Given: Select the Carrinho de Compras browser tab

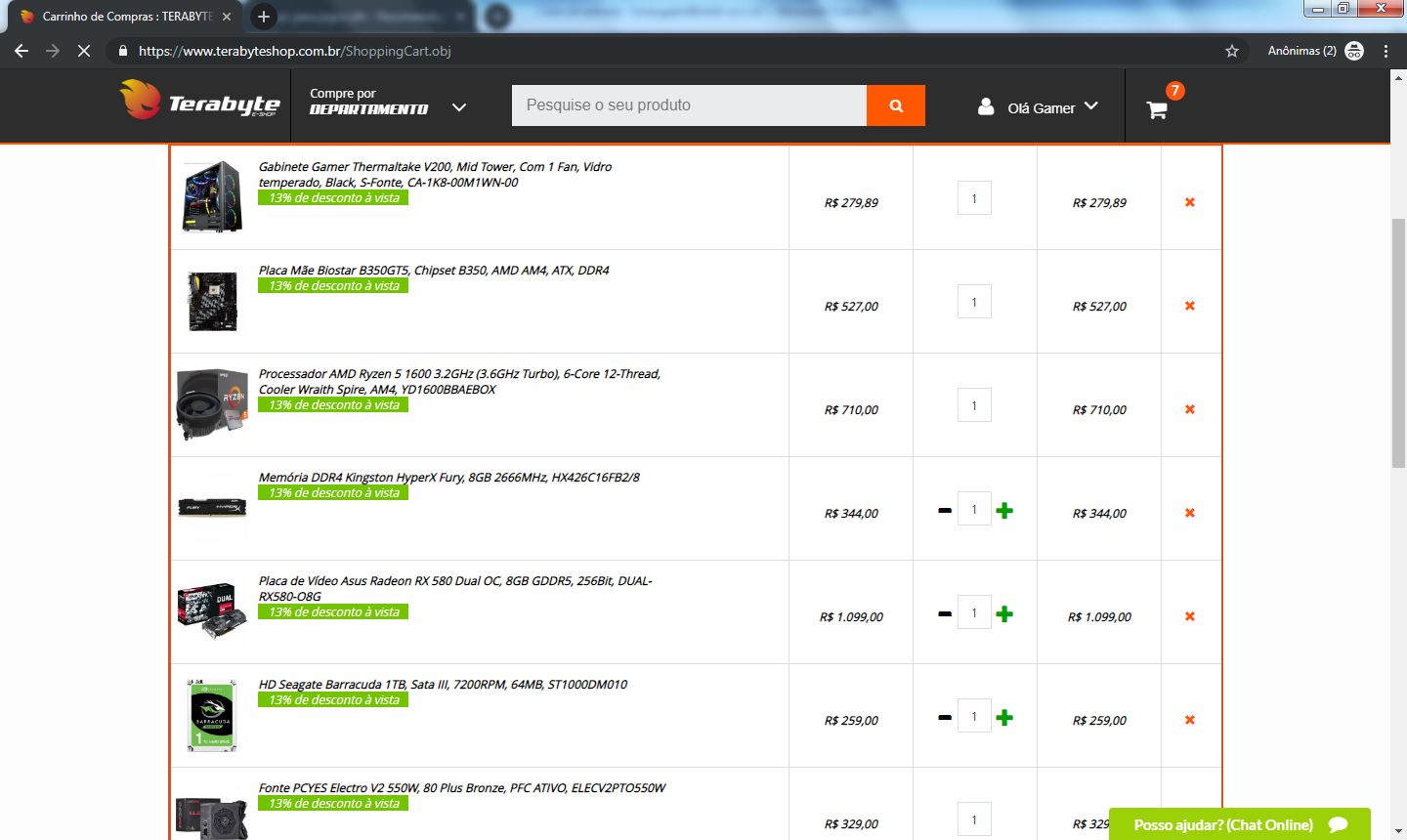Looking at the screenshot, I should click(127, 17).
